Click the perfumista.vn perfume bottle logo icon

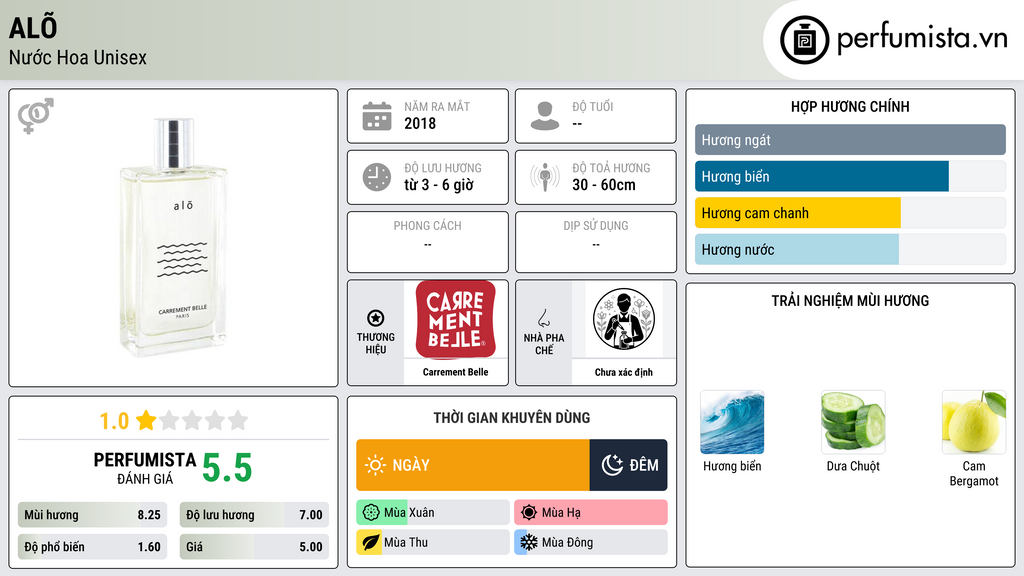[x=804, y=40]
